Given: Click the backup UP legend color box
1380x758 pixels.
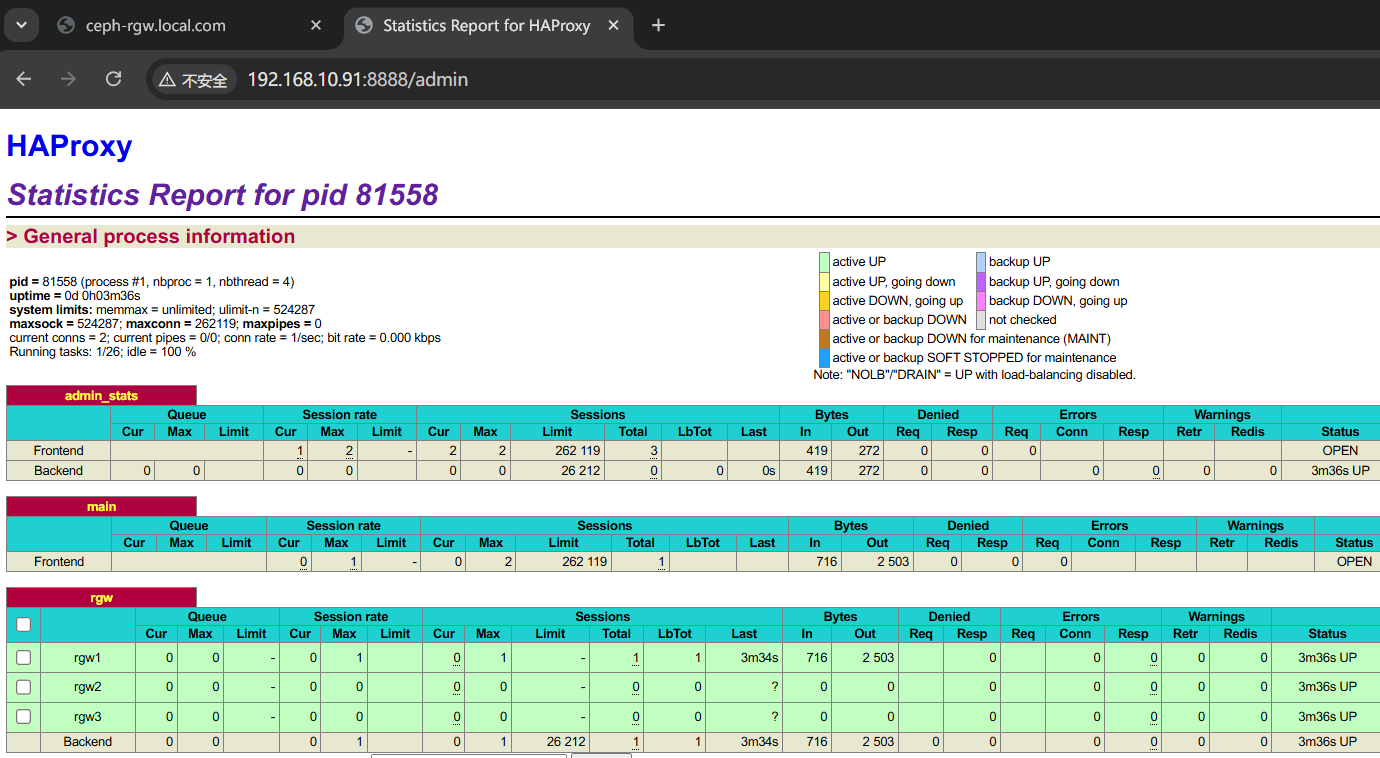Looking at the screenshot, I should click(981, 262).
